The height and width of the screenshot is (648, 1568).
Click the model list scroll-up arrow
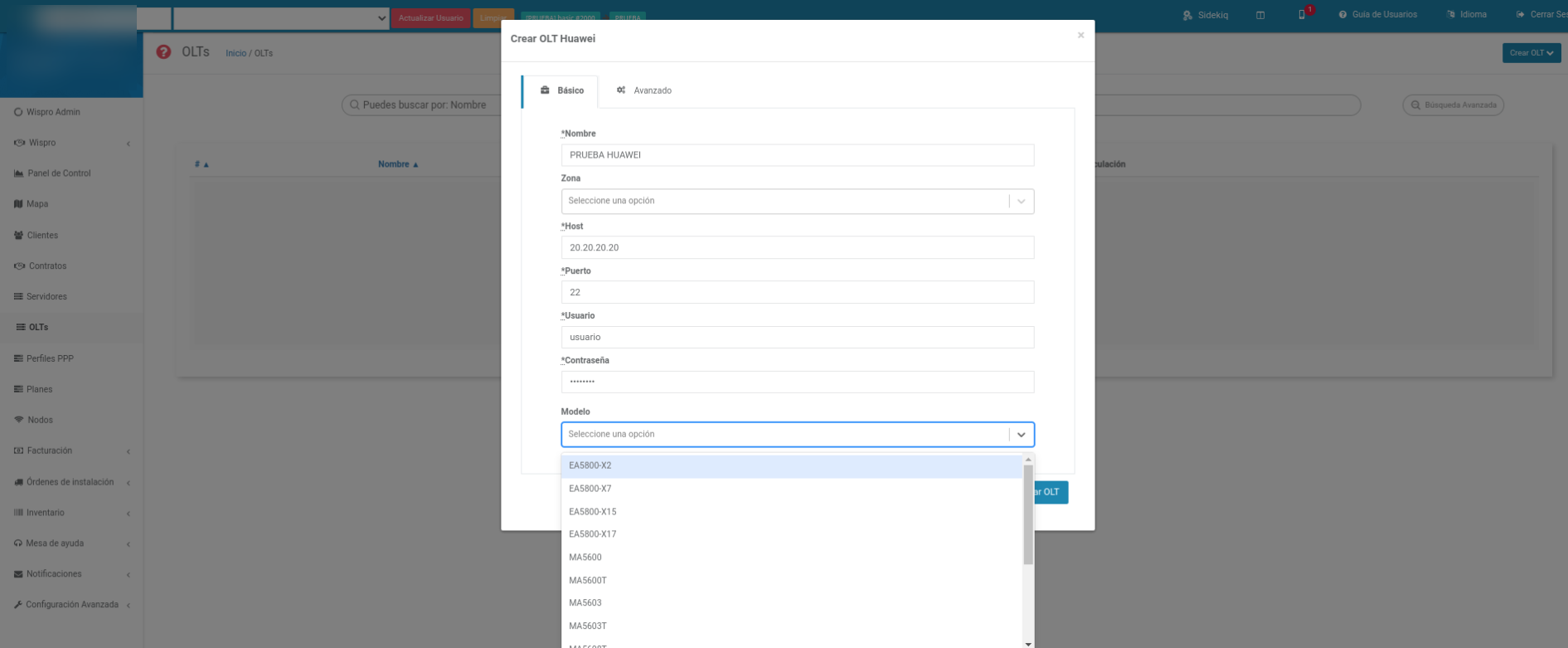pyautogui.click(x=1028, y=460)
